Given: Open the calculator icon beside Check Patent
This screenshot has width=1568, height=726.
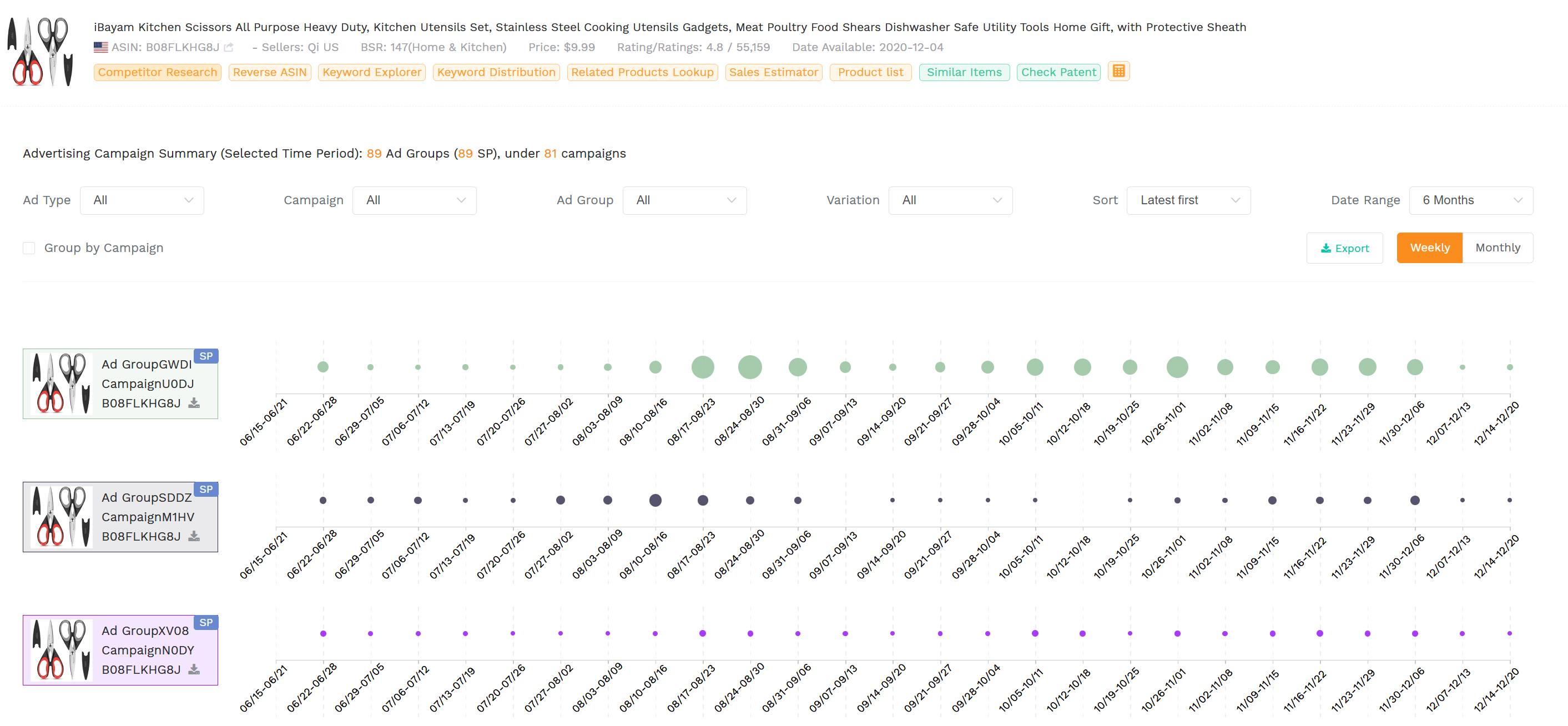Looking at the screenshot, I should point(1119,71).
